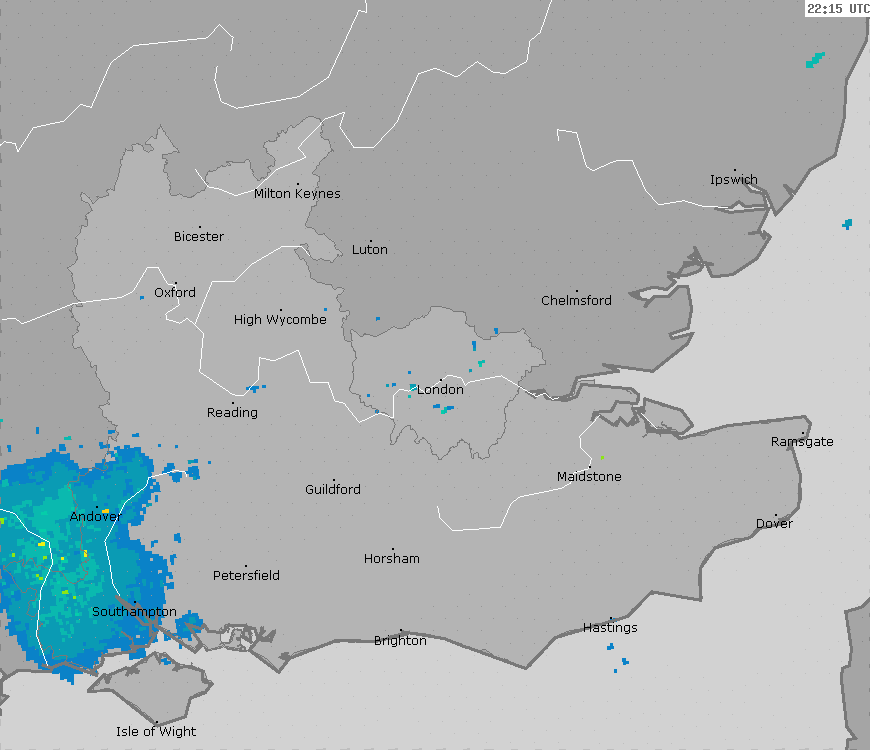Select Reading on the map
The height and width of the screenshot is (750, 870).
[x=232, y=412]
